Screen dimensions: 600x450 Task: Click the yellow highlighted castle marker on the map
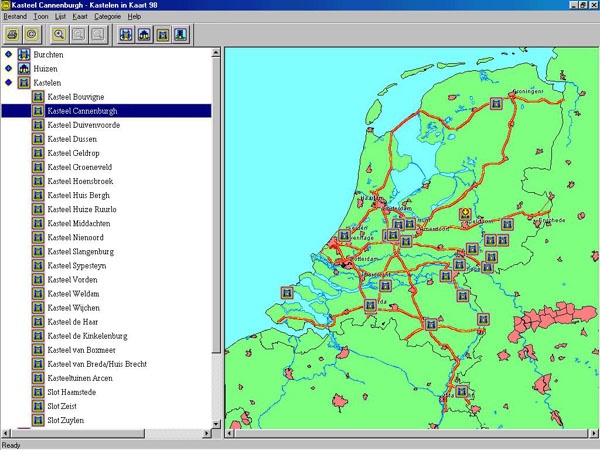tap(465, 214)
